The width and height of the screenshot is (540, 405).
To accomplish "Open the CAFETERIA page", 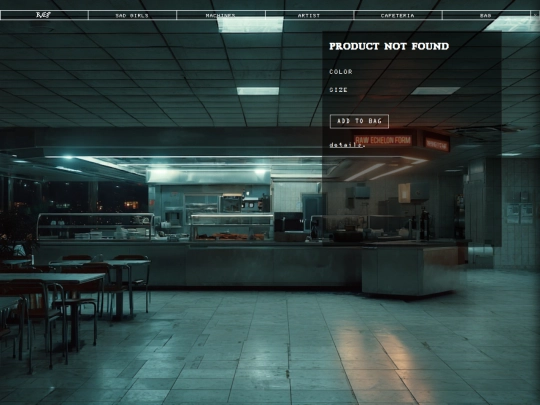I will pos(397,15).
